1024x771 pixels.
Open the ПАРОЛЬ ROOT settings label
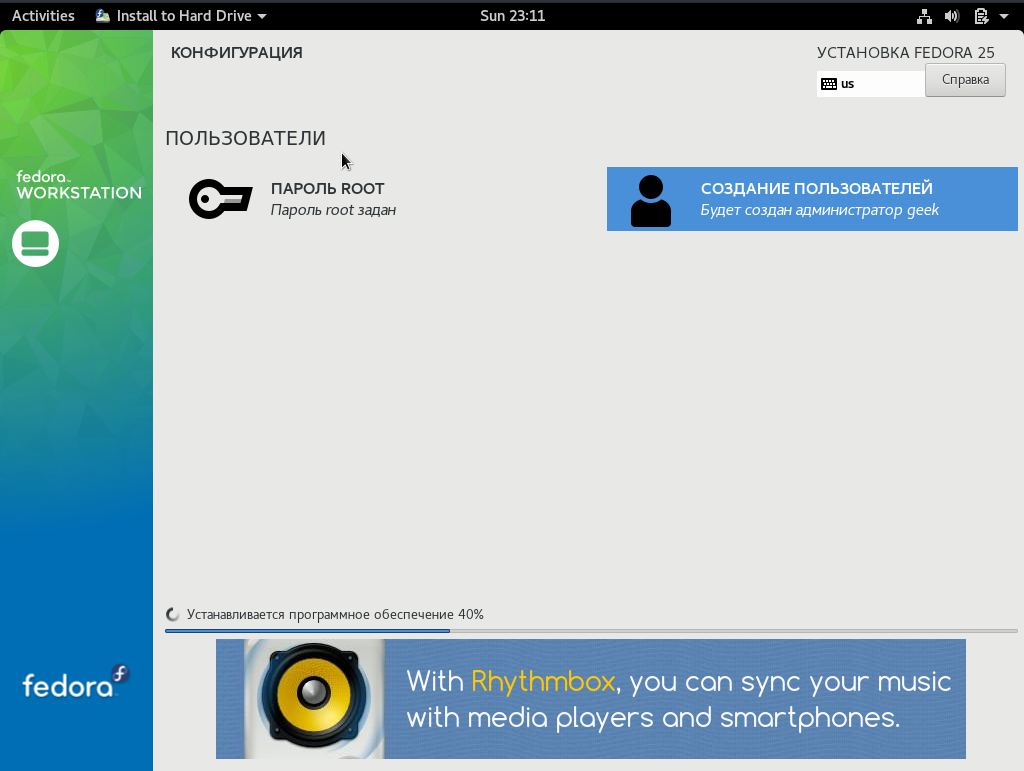(x=328, y=188)
